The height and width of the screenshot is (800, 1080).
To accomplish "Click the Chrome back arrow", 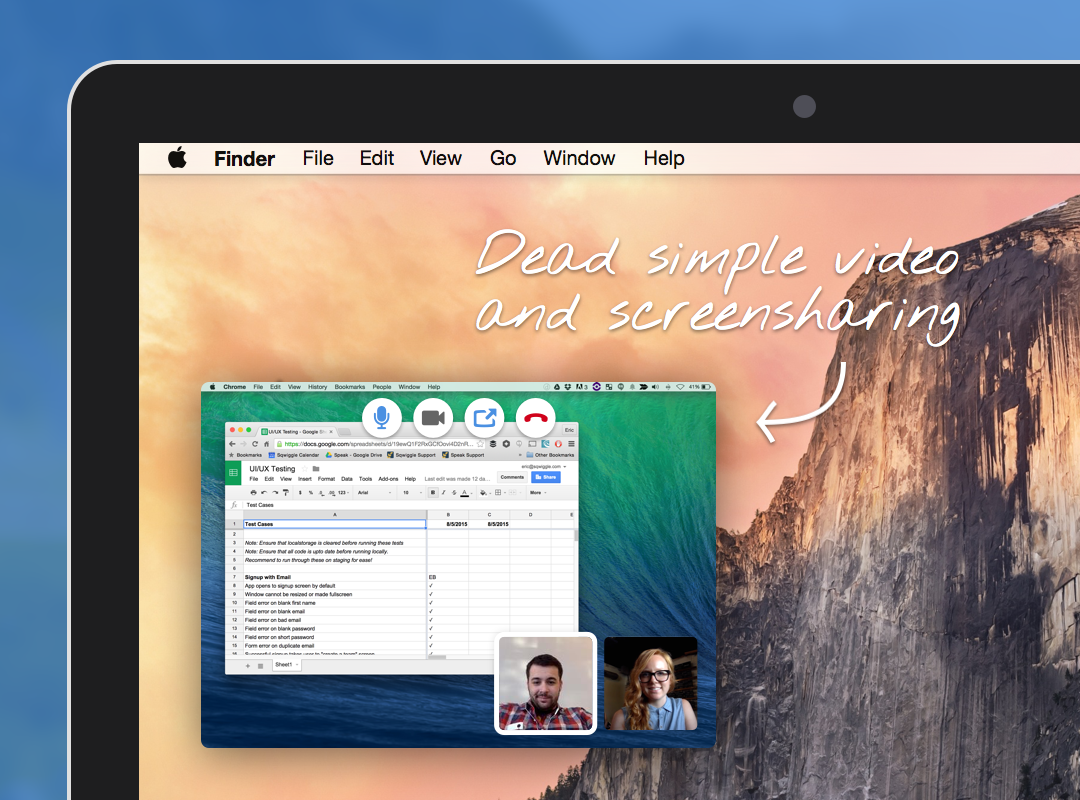I will (x=232, y=444).
